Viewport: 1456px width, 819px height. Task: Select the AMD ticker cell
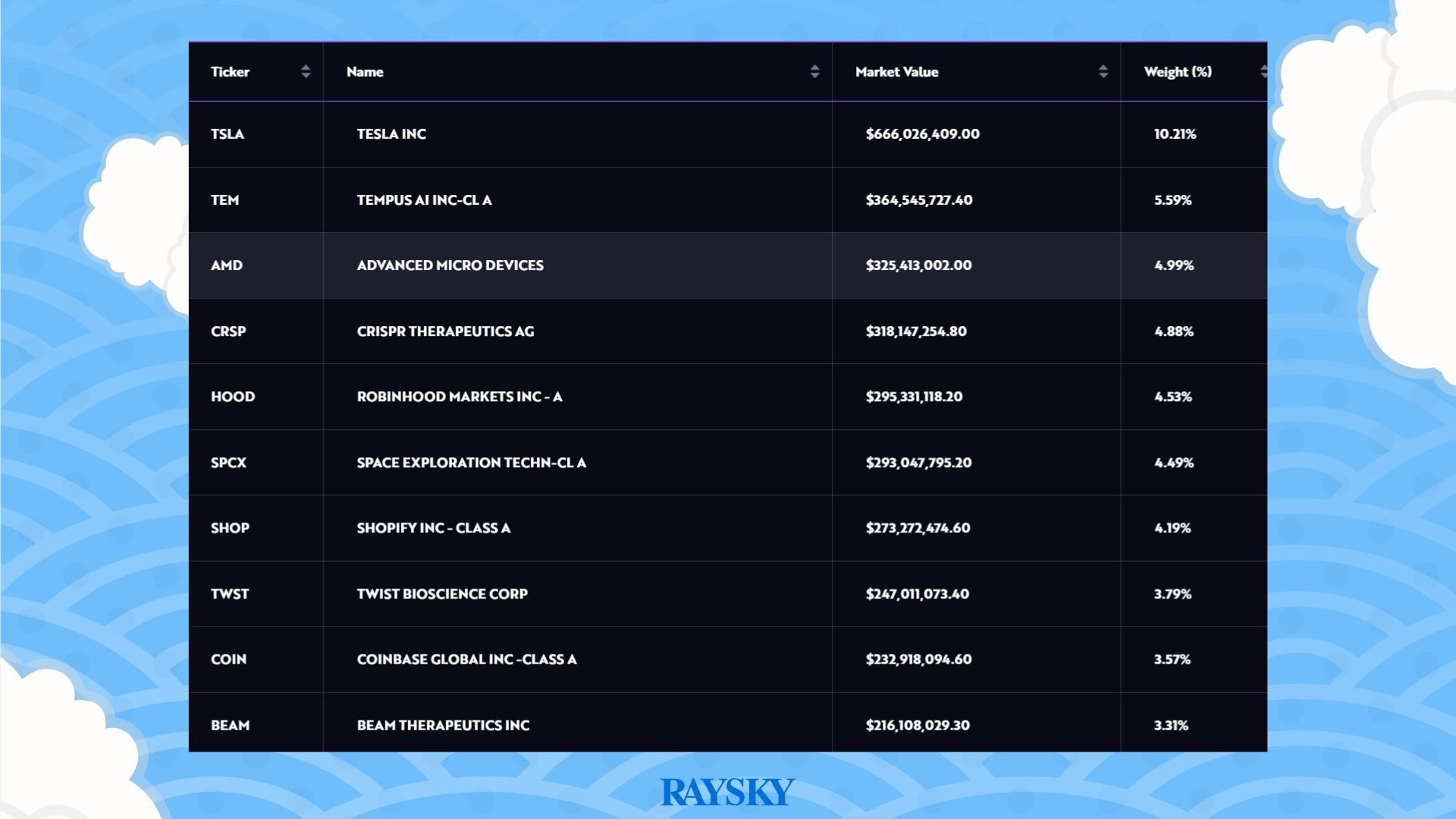[227, 265]
